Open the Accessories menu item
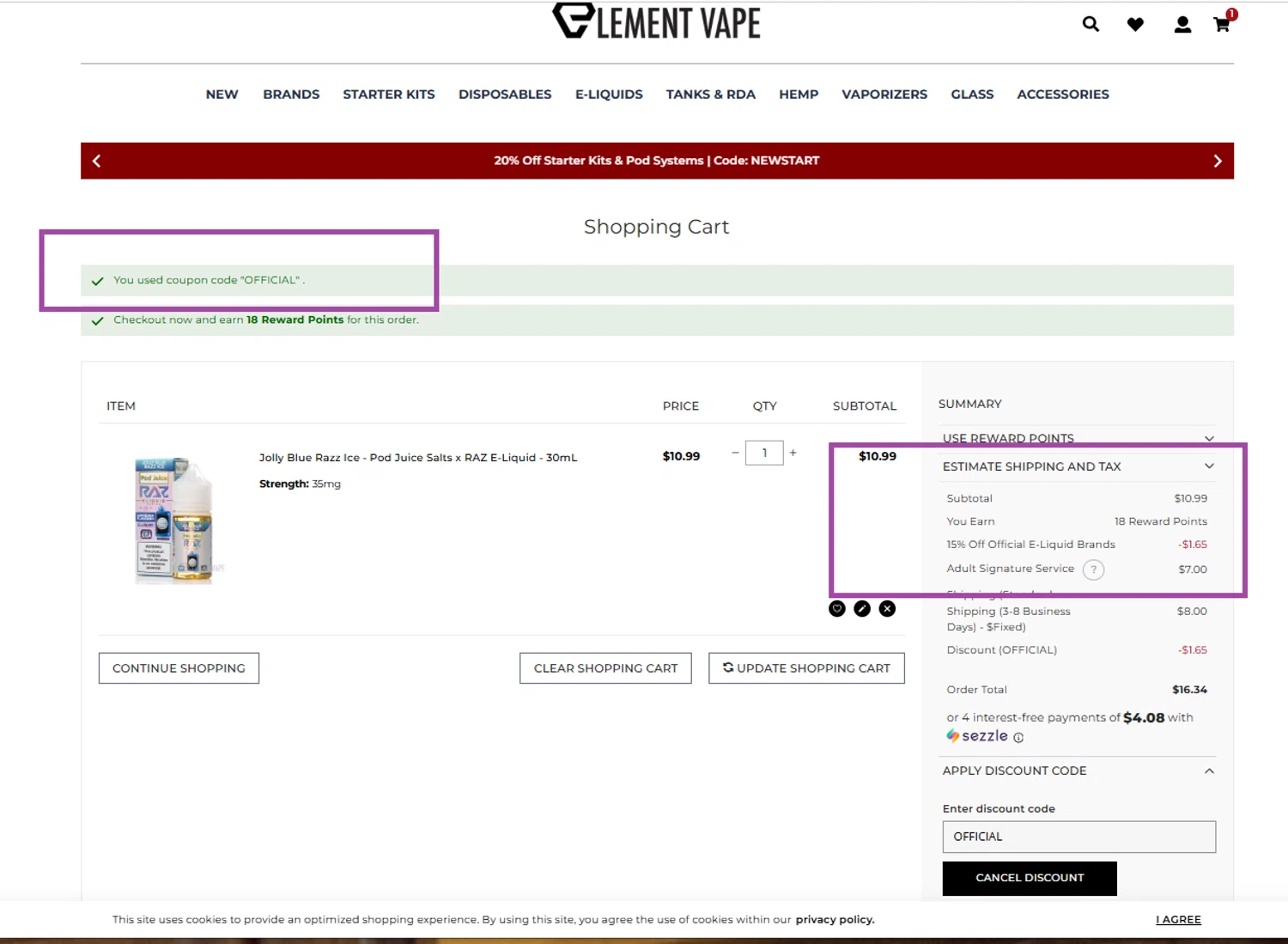1288x944 pixels. 1063,94
